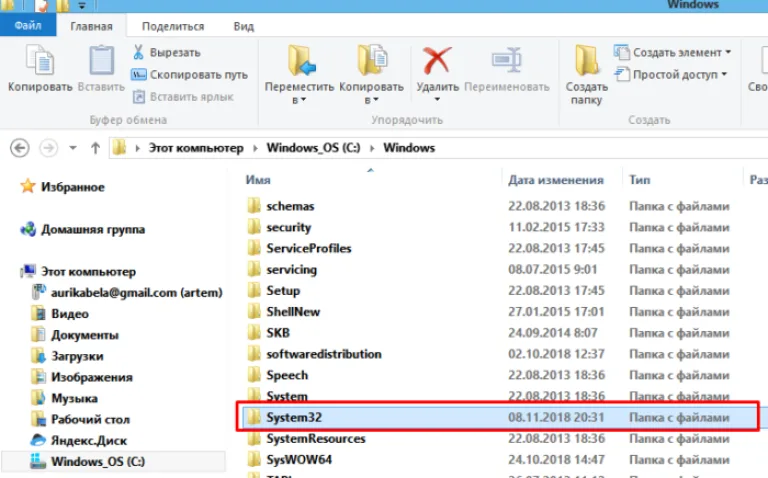Click Windows_OS (C:) in address bar
This screenshot has width=768, height=478.
pos(313,148)
